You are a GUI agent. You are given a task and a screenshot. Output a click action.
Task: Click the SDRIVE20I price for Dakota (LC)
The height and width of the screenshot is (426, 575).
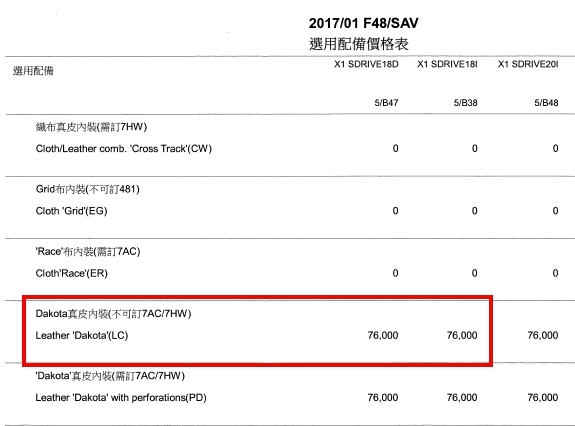click(x=543, y=335)
